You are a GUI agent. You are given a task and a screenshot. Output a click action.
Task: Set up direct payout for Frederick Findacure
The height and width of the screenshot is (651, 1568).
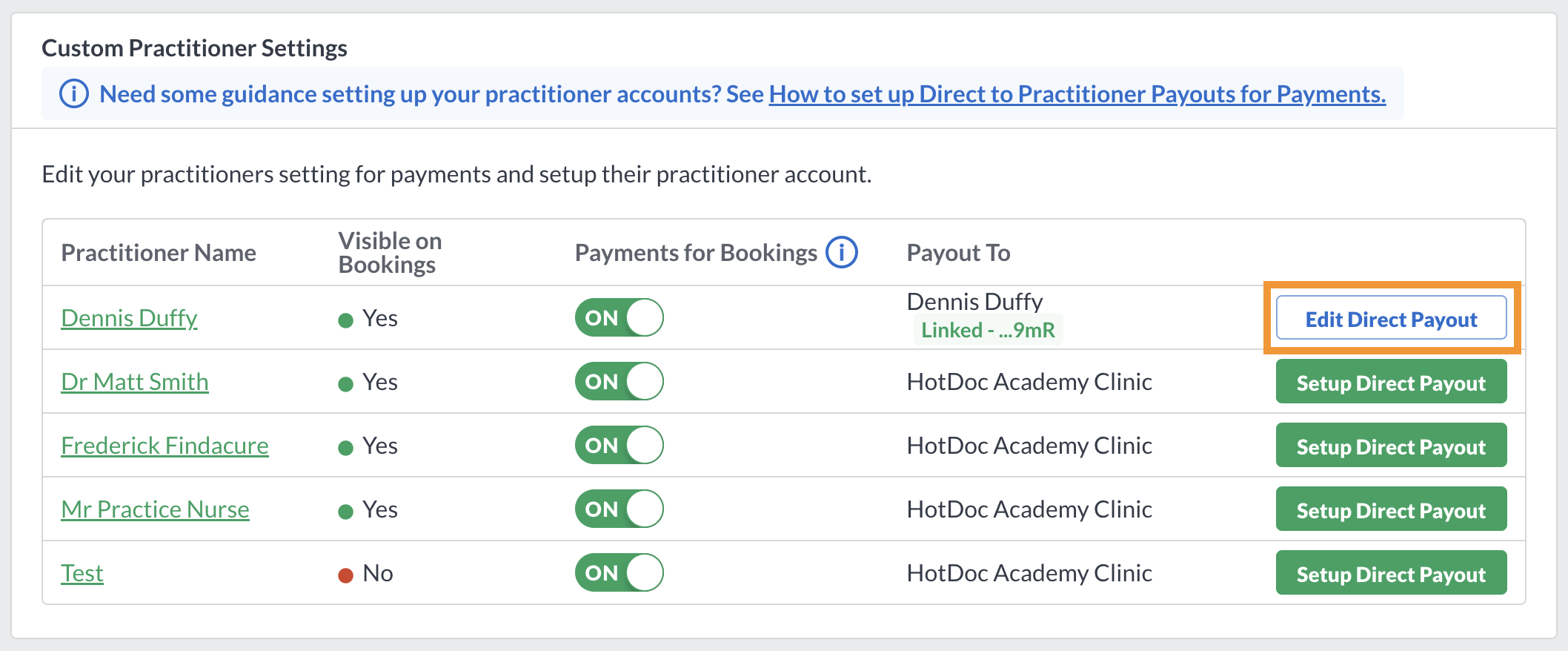coord(1392,446)
